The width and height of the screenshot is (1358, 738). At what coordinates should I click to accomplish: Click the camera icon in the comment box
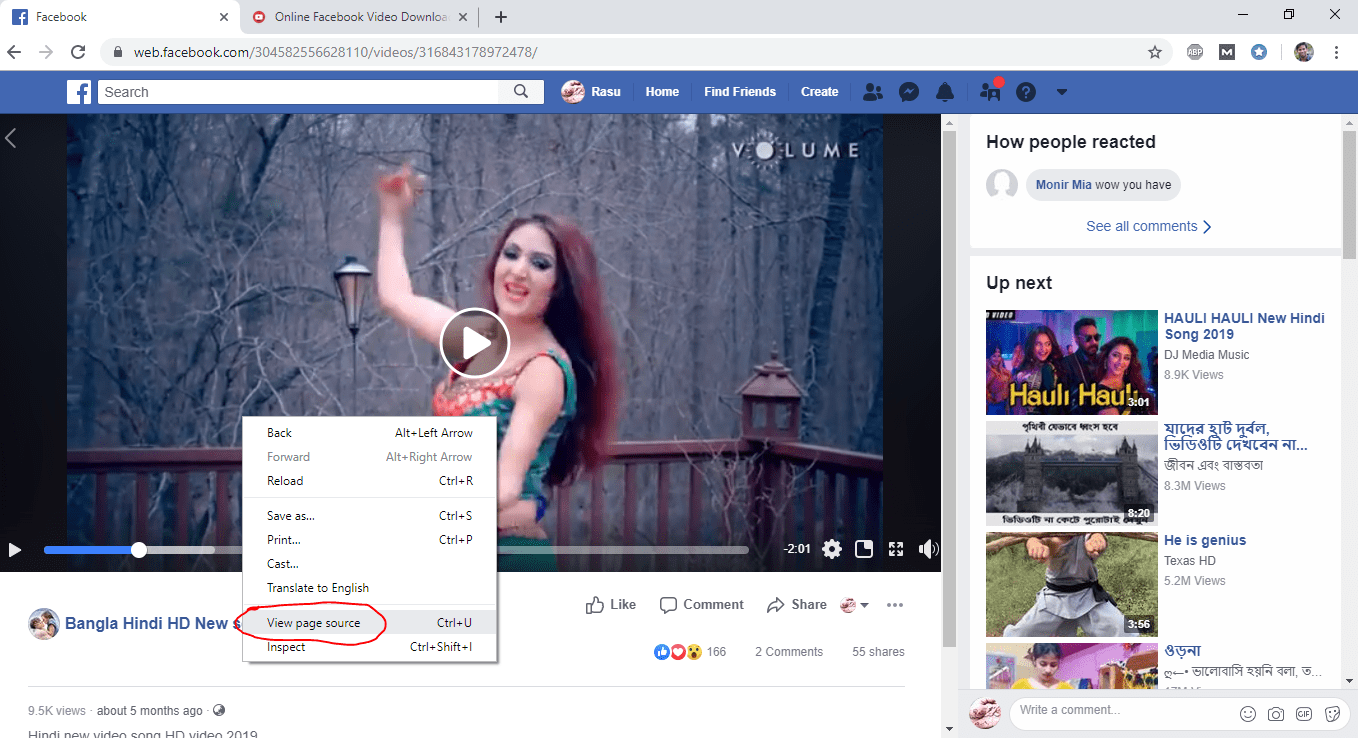tap(1276, 713)
